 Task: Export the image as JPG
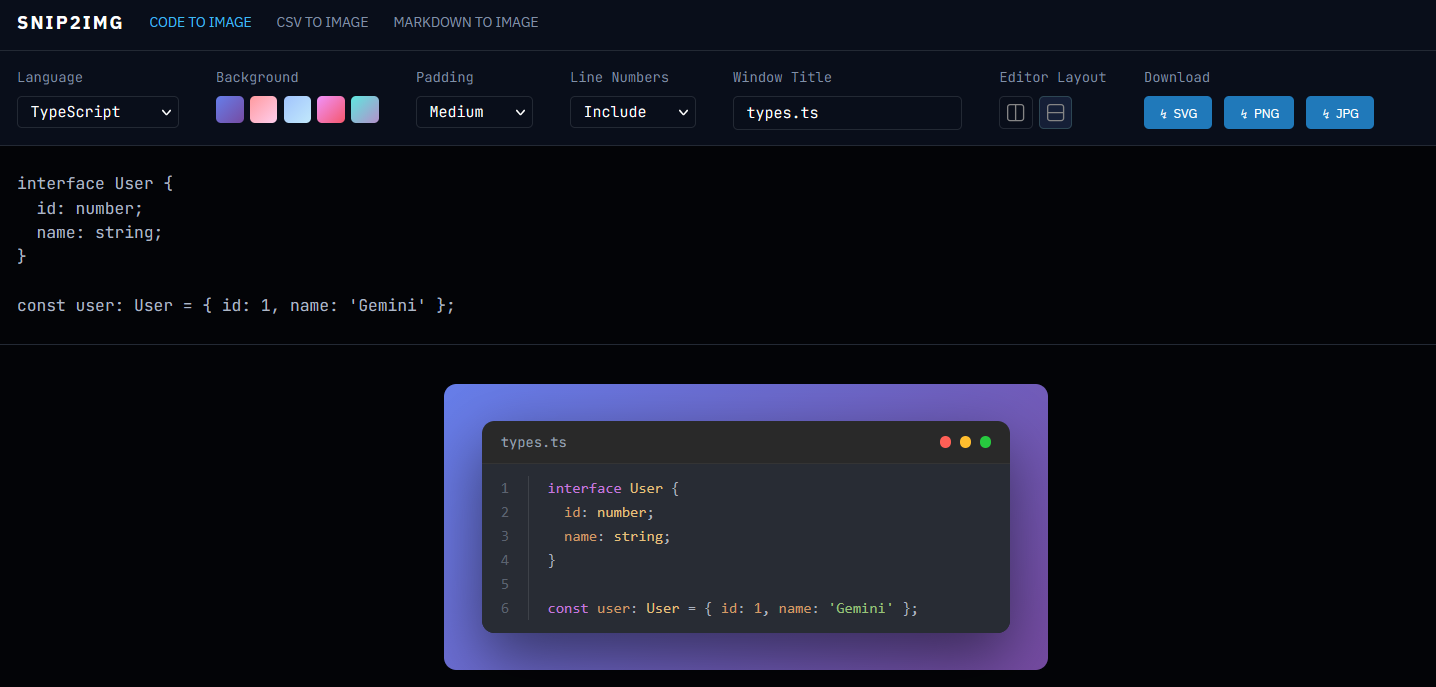click(1339, 113)
